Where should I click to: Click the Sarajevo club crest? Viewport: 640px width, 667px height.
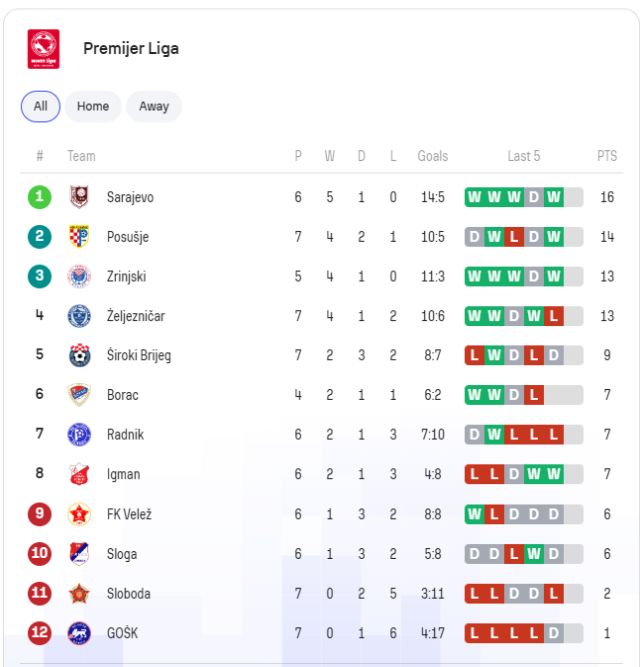point(79,197)
